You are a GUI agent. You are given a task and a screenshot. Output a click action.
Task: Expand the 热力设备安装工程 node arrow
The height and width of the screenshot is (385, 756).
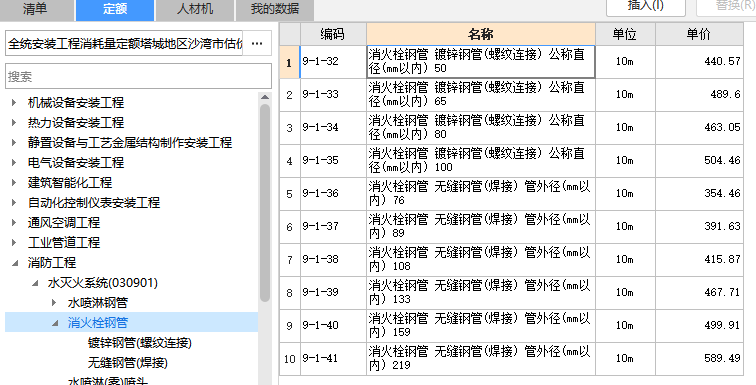(x=14, y=122)
